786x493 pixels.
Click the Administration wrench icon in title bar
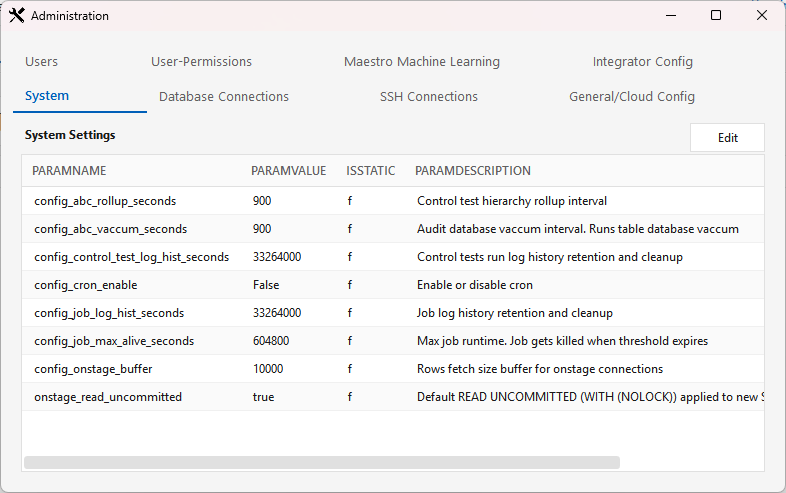pos(17,16)
